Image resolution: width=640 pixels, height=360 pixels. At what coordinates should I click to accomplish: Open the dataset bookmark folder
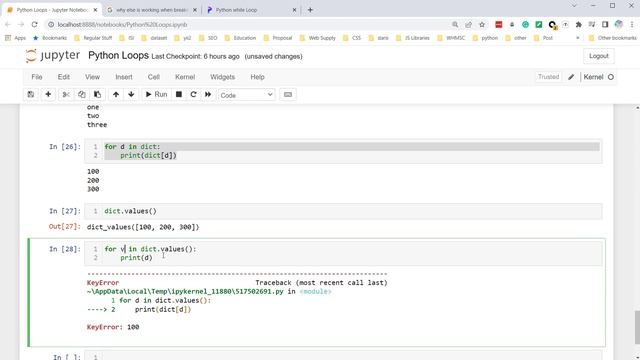click(x=154, y=38)
